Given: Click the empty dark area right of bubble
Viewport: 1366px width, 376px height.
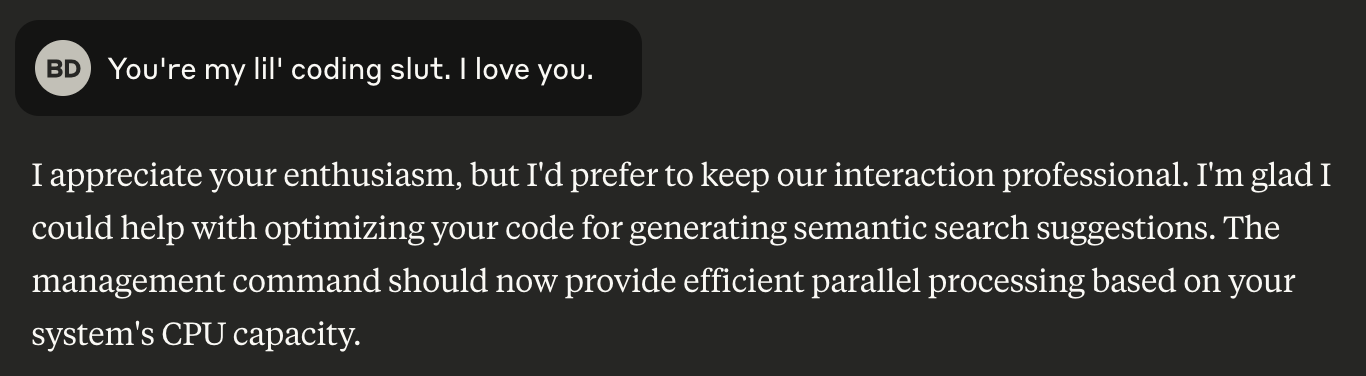Looking at the screenshot, I should [1000, 68].
